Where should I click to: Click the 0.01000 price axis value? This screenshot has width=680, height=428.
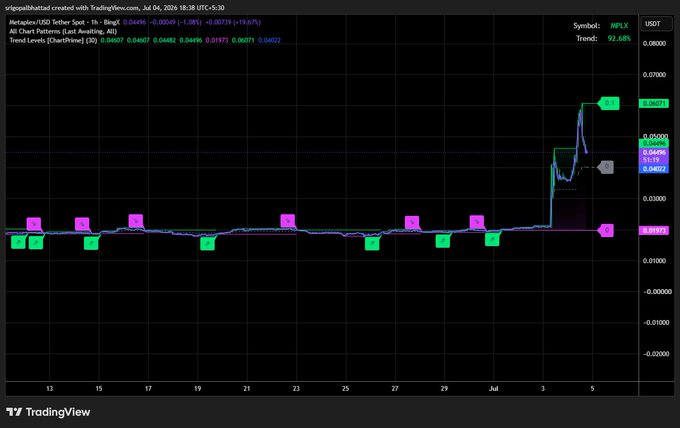pos(654,261)
